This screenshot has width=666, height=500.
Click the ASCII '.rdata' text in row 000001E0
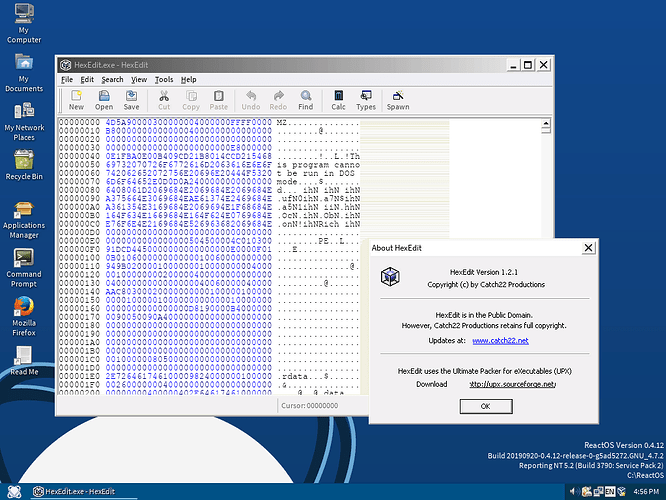[293, 376]
